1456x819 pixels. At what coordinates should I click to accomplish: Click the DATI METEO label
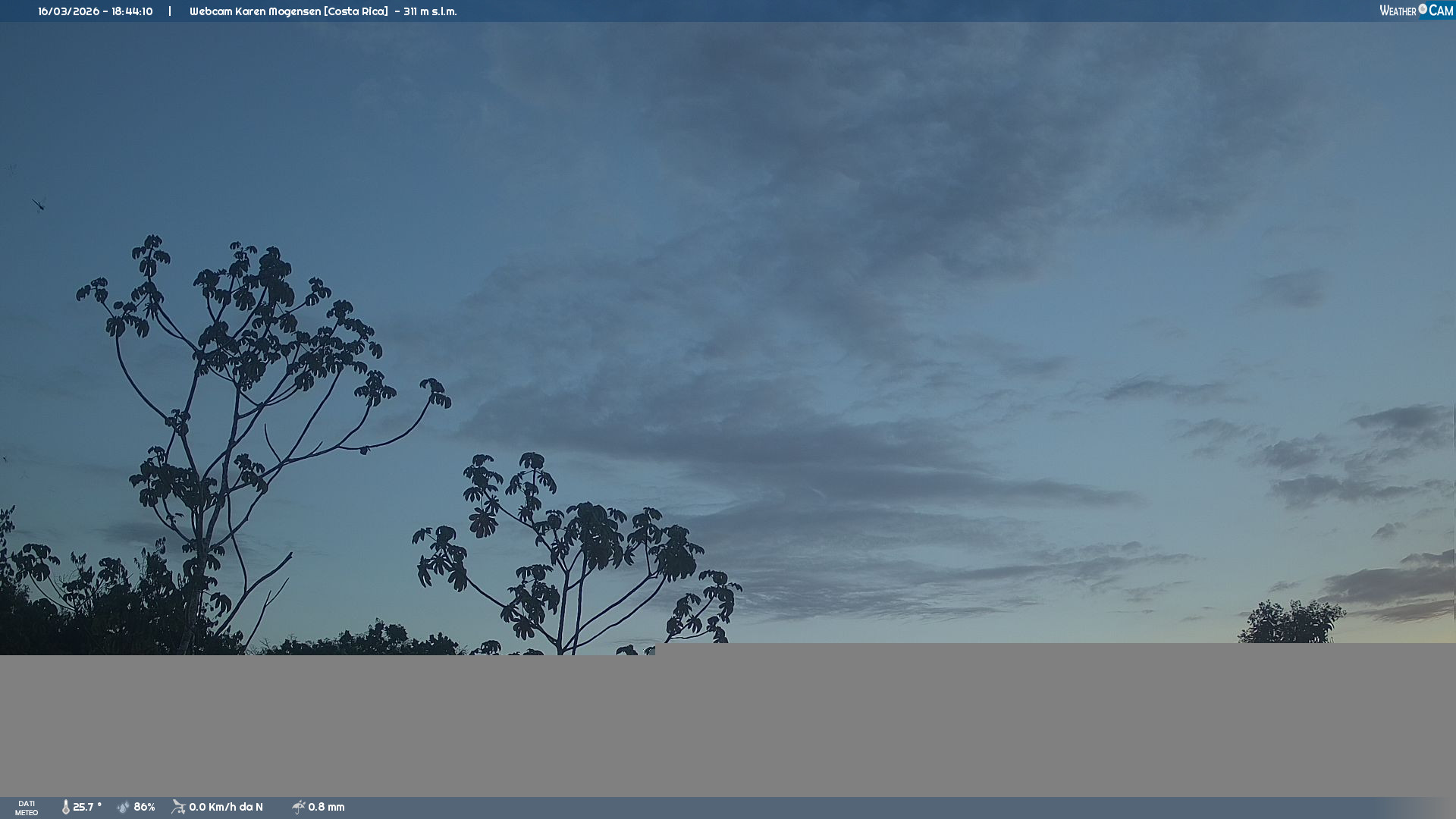click(27, 808)
